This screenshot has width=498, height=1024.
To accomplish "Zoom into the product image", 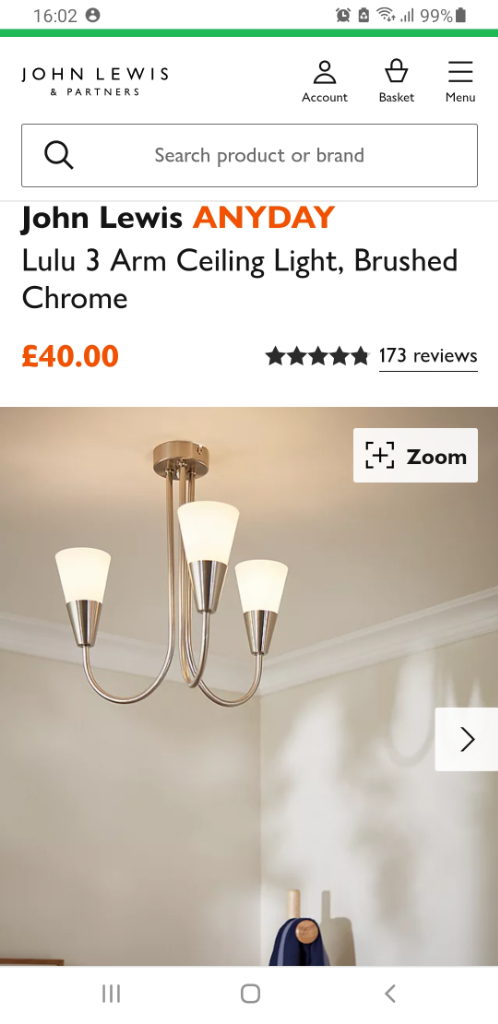I will click(x=416, y=456).
